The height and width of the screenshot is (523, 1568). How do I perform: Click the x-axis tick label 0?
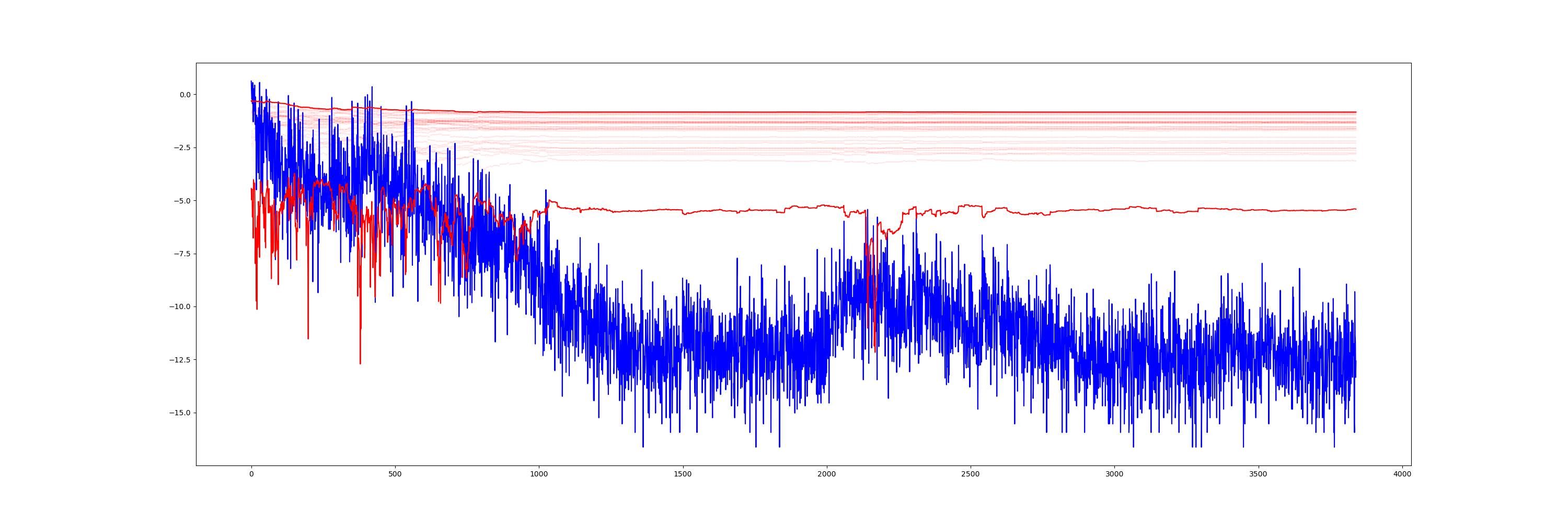tap(251, 474)
